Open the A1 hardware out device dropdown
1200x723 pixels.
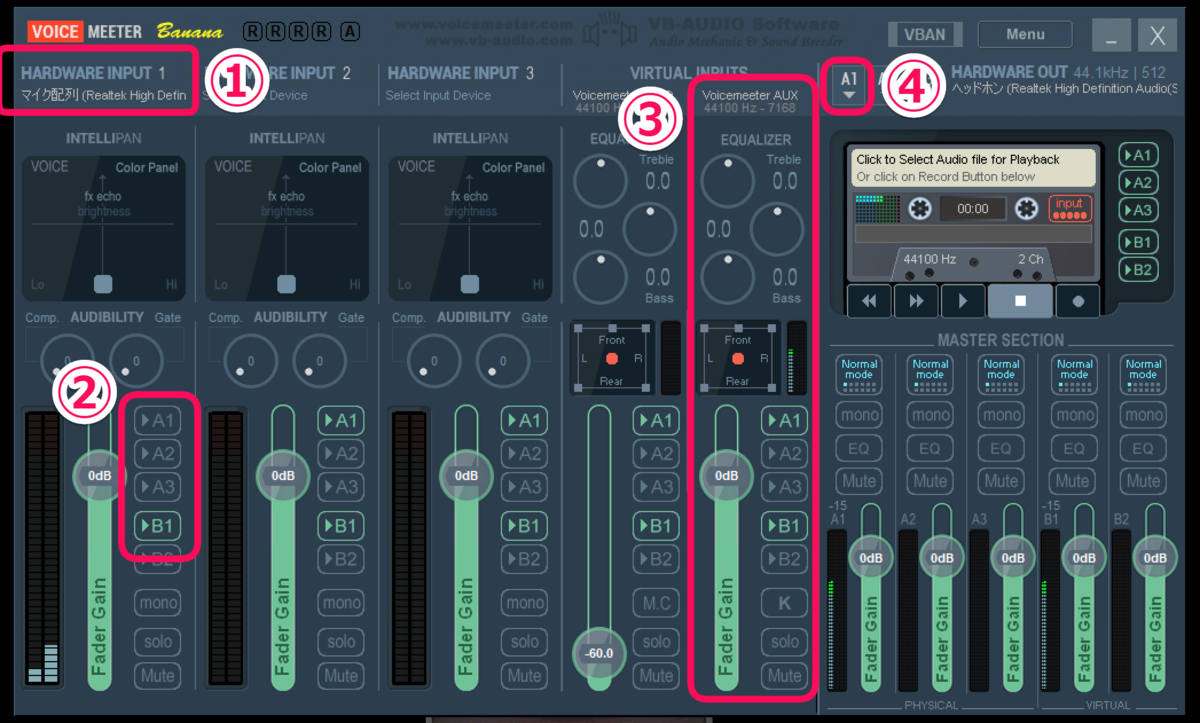click(849, 84)
